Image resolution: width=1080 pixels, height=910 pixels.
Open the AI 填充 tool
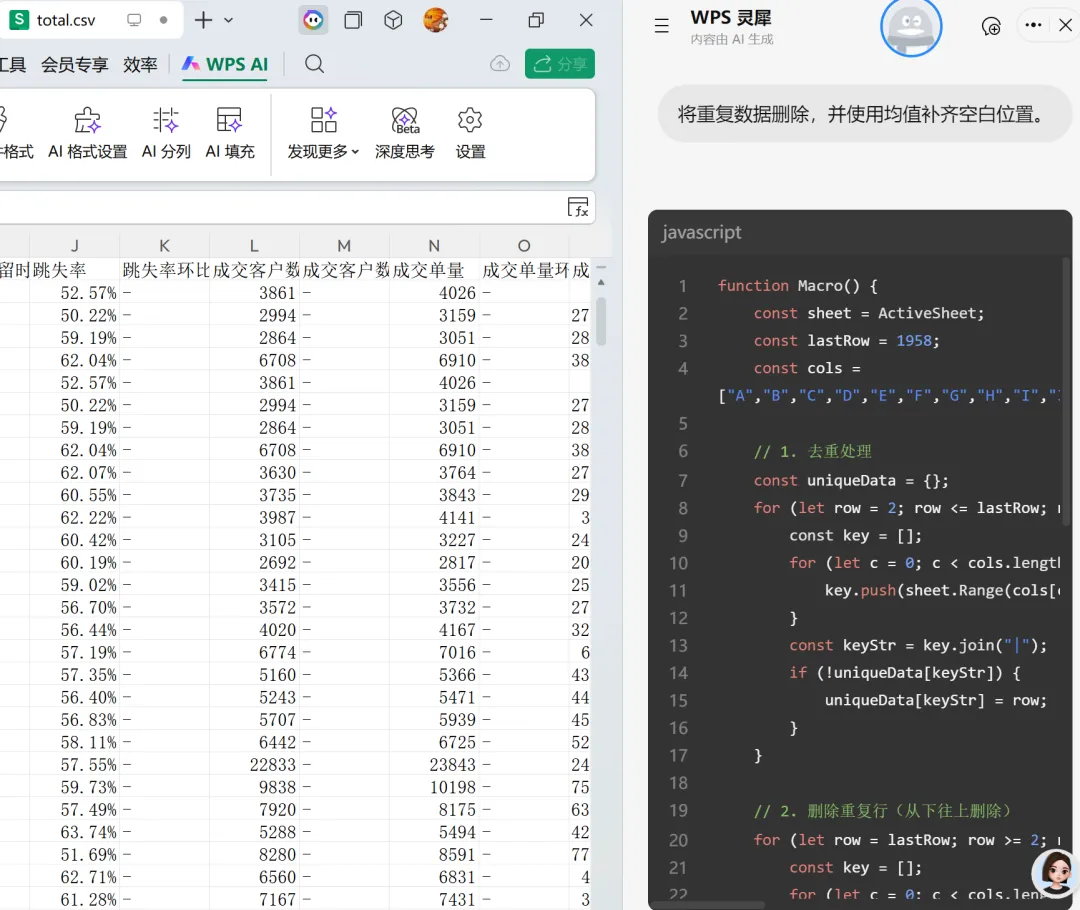coord(230,133)
